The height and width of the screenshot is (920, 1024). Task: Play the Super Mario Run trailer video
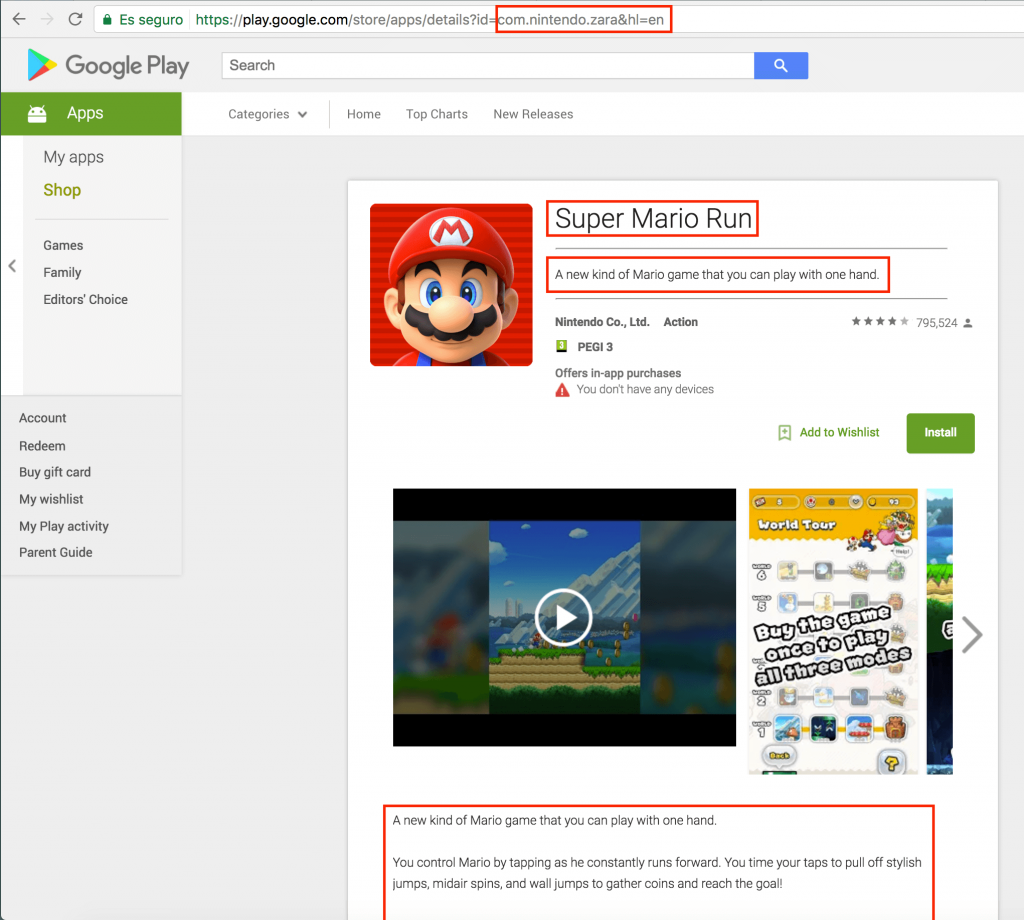pyautogui.click(x=563, y=617)
